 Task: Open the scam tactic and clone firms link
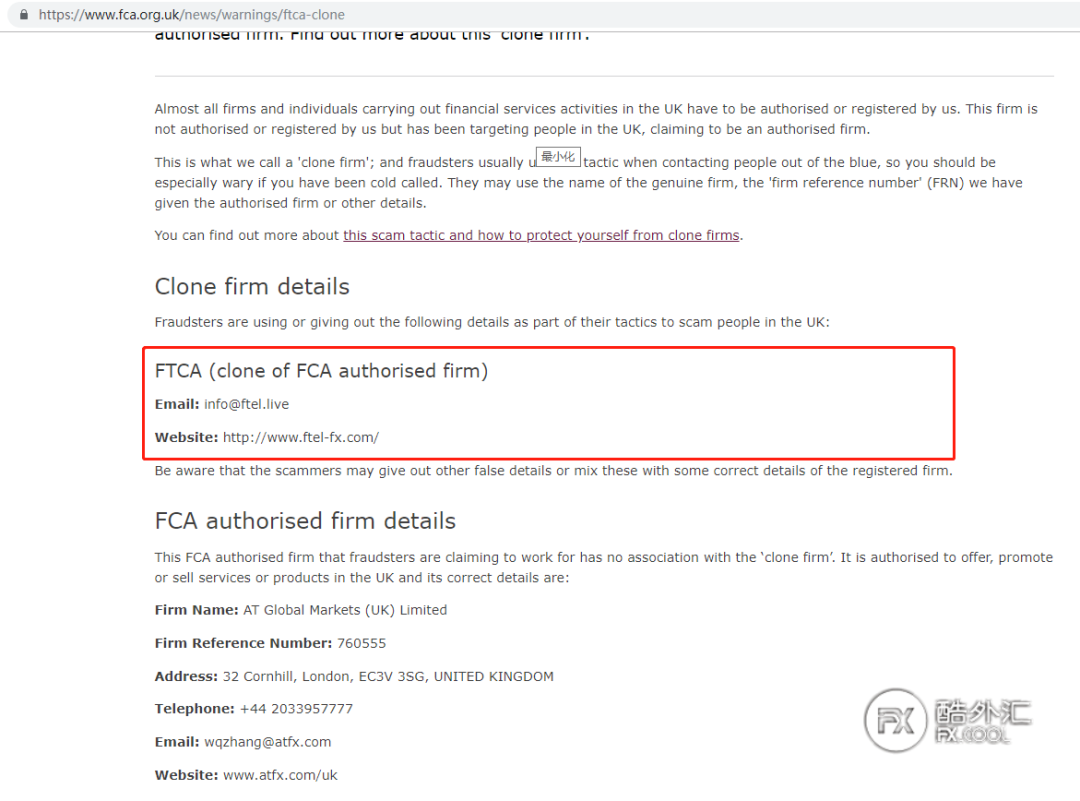pos(541,236)
